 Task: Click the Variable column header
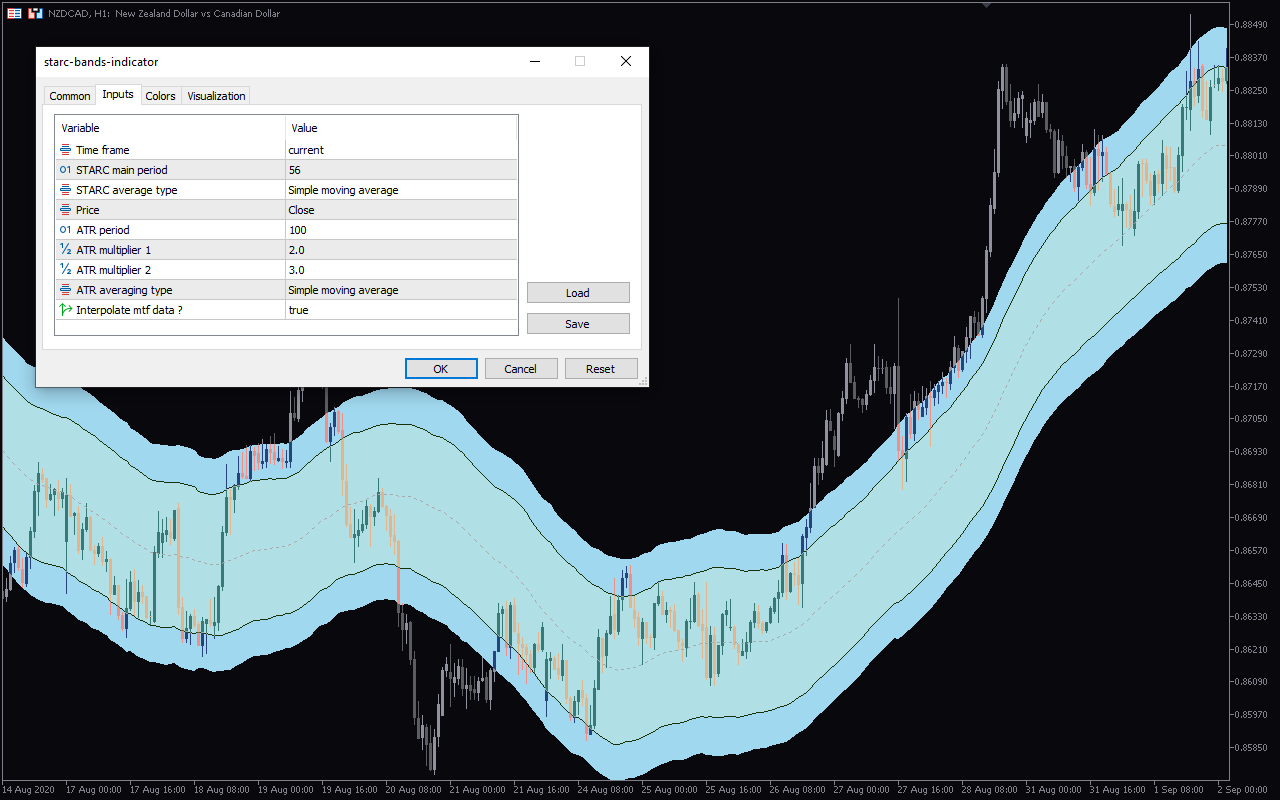(x=170, y=128)
